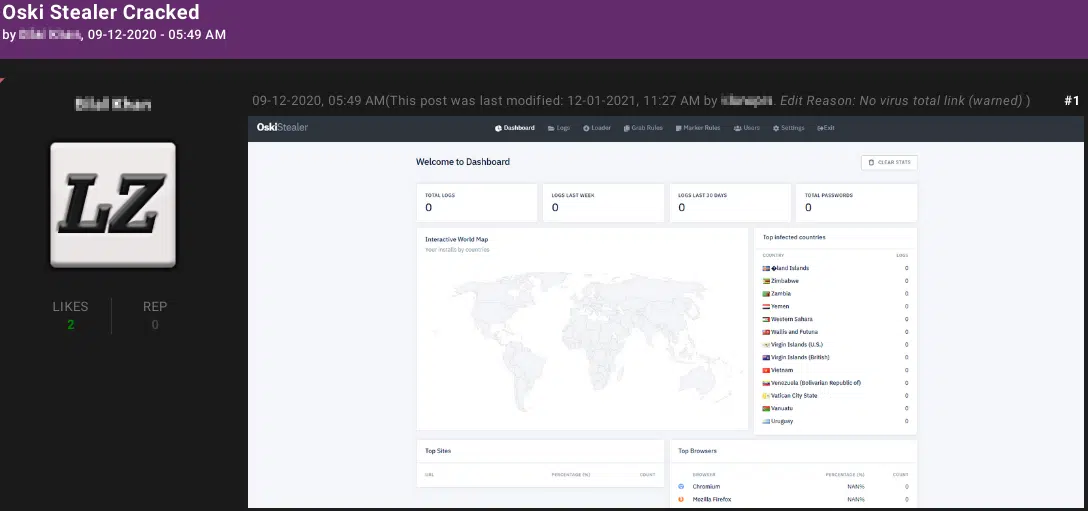Viewport: 1088px width, 511px height.
Task: Select the Virgin Islands (British) row text
Action: [800, 358]
